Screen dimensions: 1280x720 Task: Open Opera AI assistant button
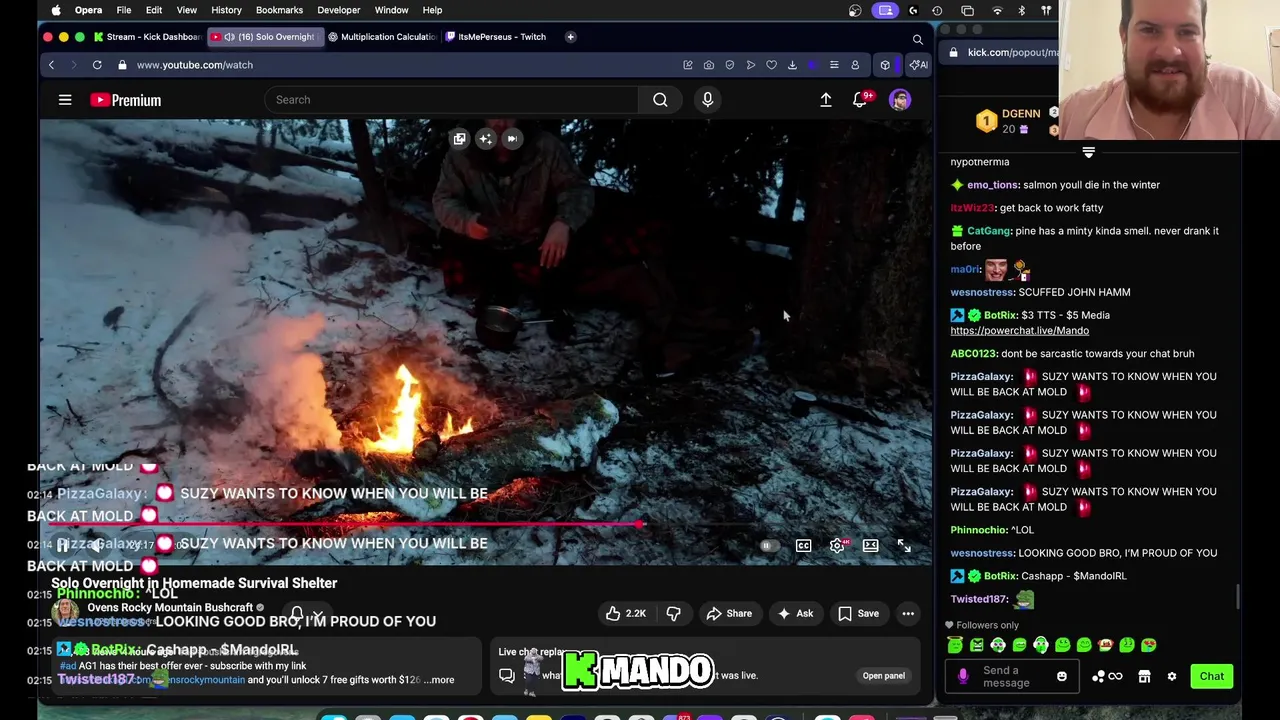click(918, 65)
